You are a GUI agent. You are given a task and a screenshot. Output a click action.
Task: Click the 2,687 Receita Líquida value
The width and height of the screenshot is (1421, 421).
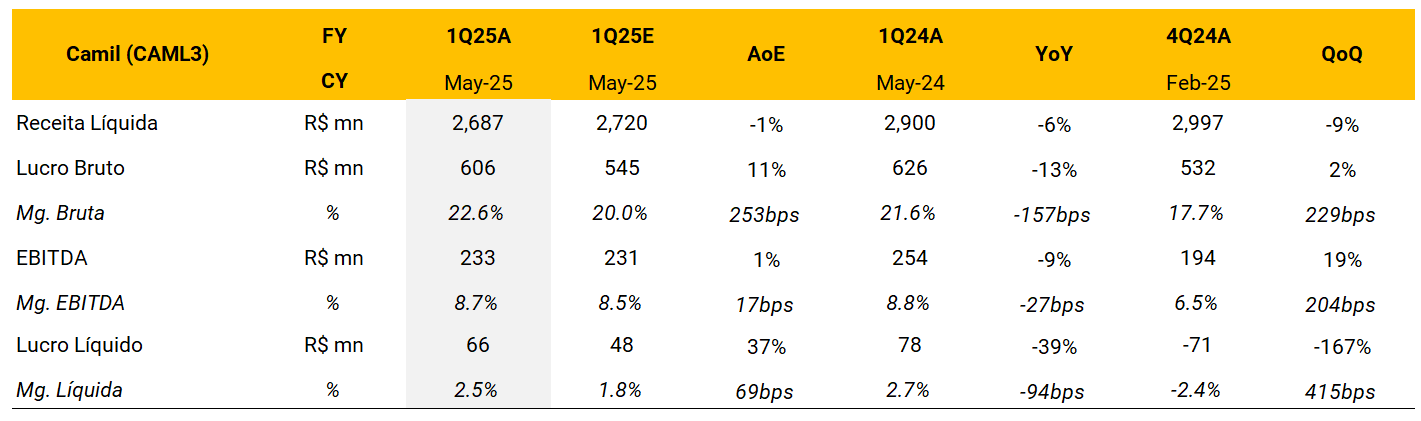[x=478, y=124]
